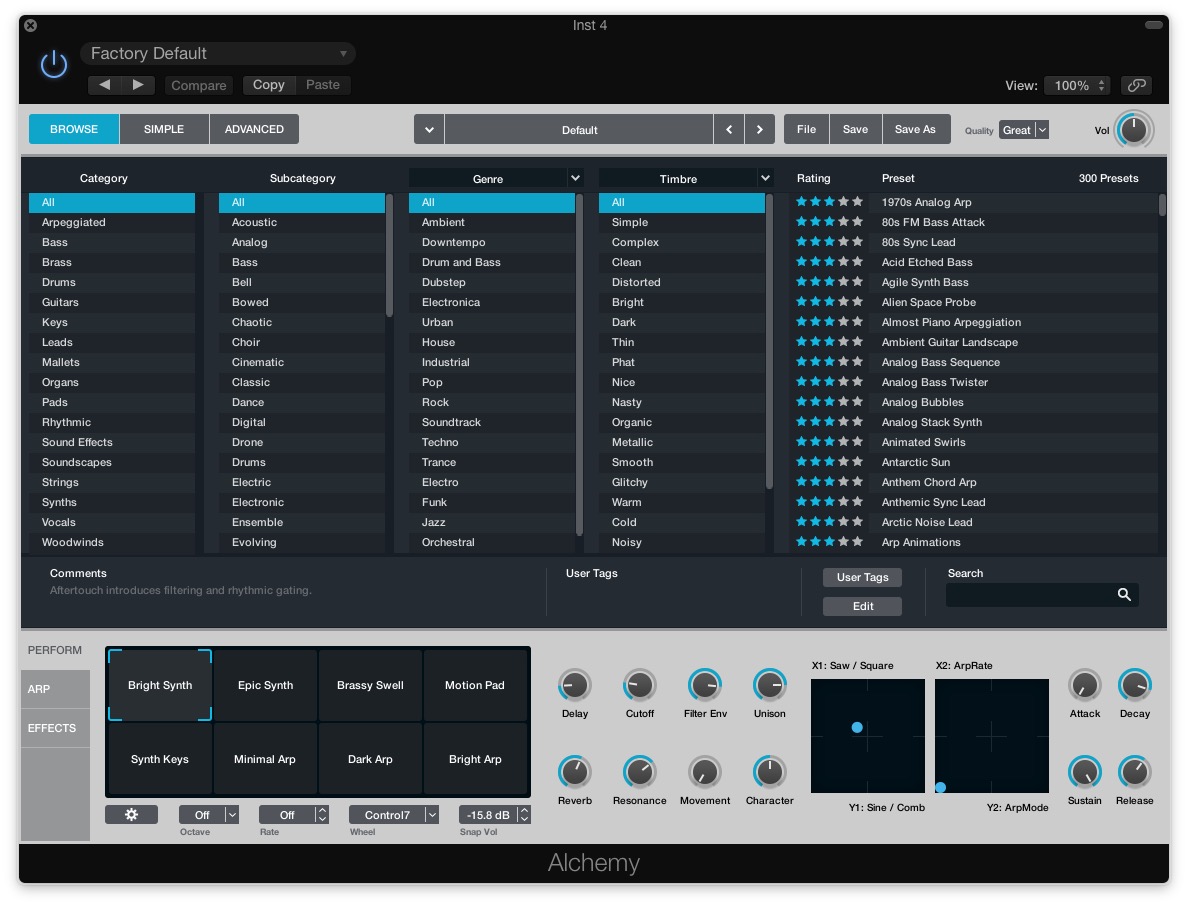Viewport: 1188px width, 906px height.
Task: Click the Reverb knob
Action: (x=574, y=772)
